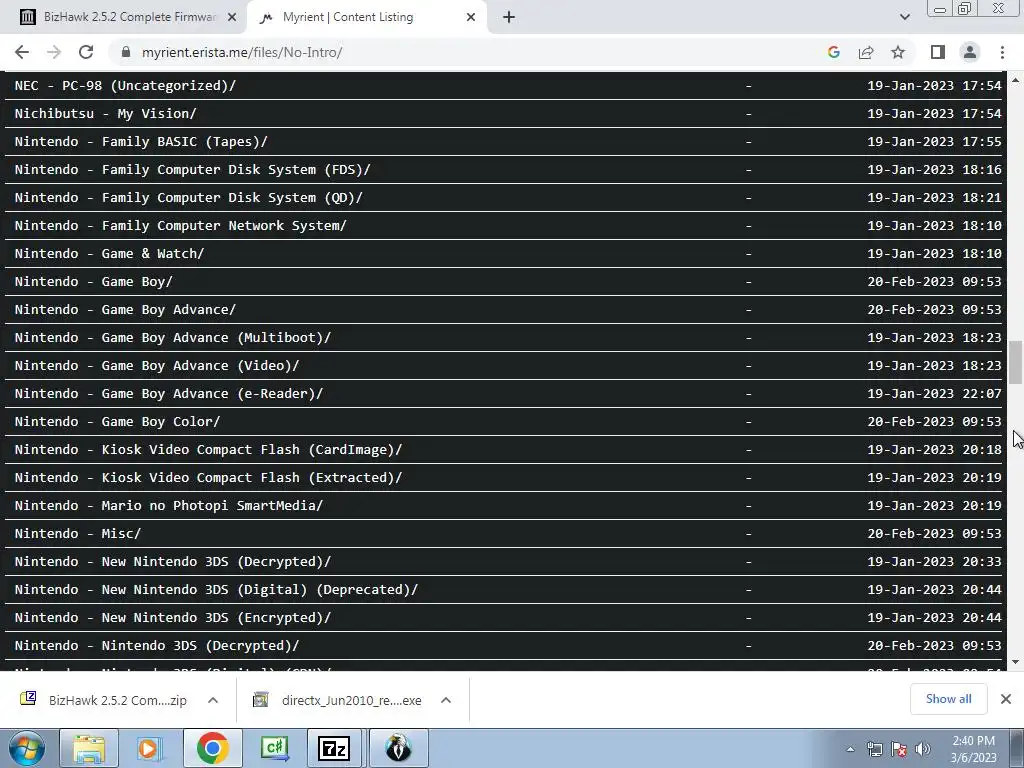Screen dimensions: 1024x768
Task: Open Nichibutsu - My Vision folder
Action: [105, 114]
